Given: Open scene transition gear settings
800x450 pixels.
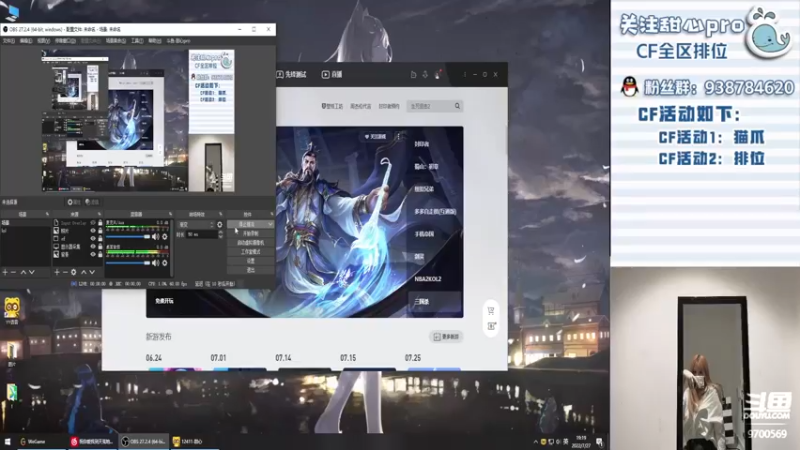Looking at the screenshot, I should (x=220, y=224).
